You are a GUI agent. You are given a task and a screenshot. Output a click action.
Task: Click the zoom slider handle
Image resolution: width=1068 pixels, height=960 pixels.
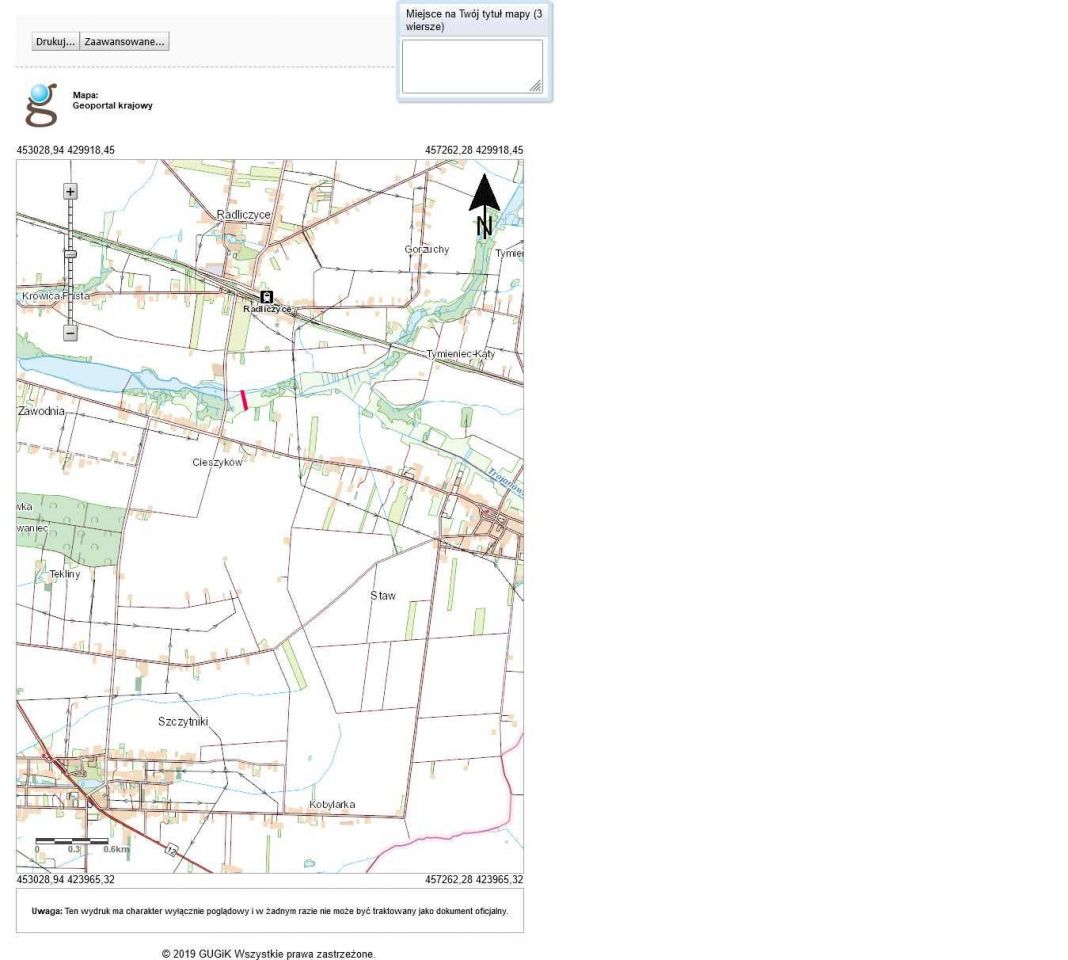pos(70,255)
